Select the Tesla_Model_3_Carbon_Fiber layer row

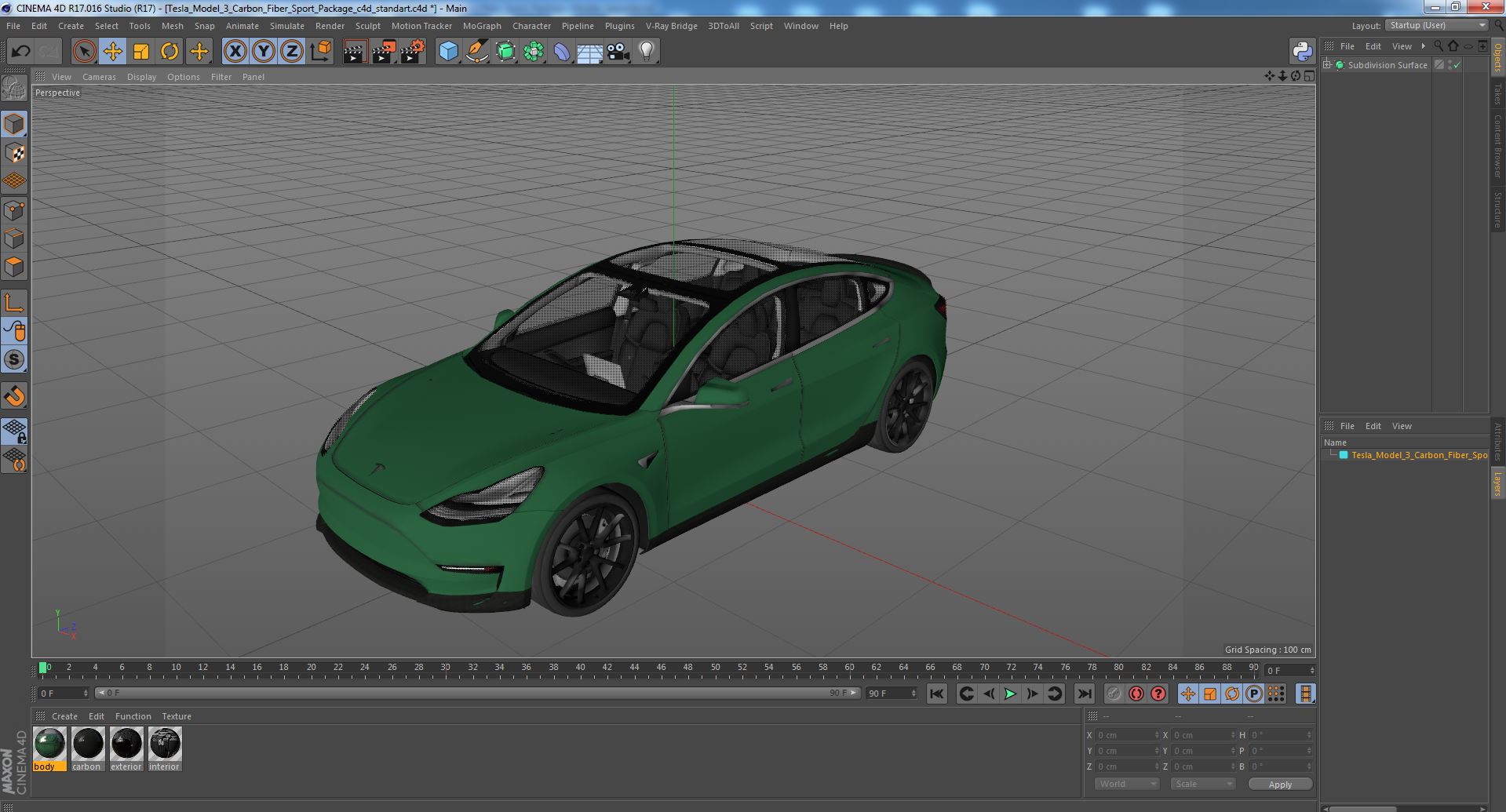point(1410,455)
